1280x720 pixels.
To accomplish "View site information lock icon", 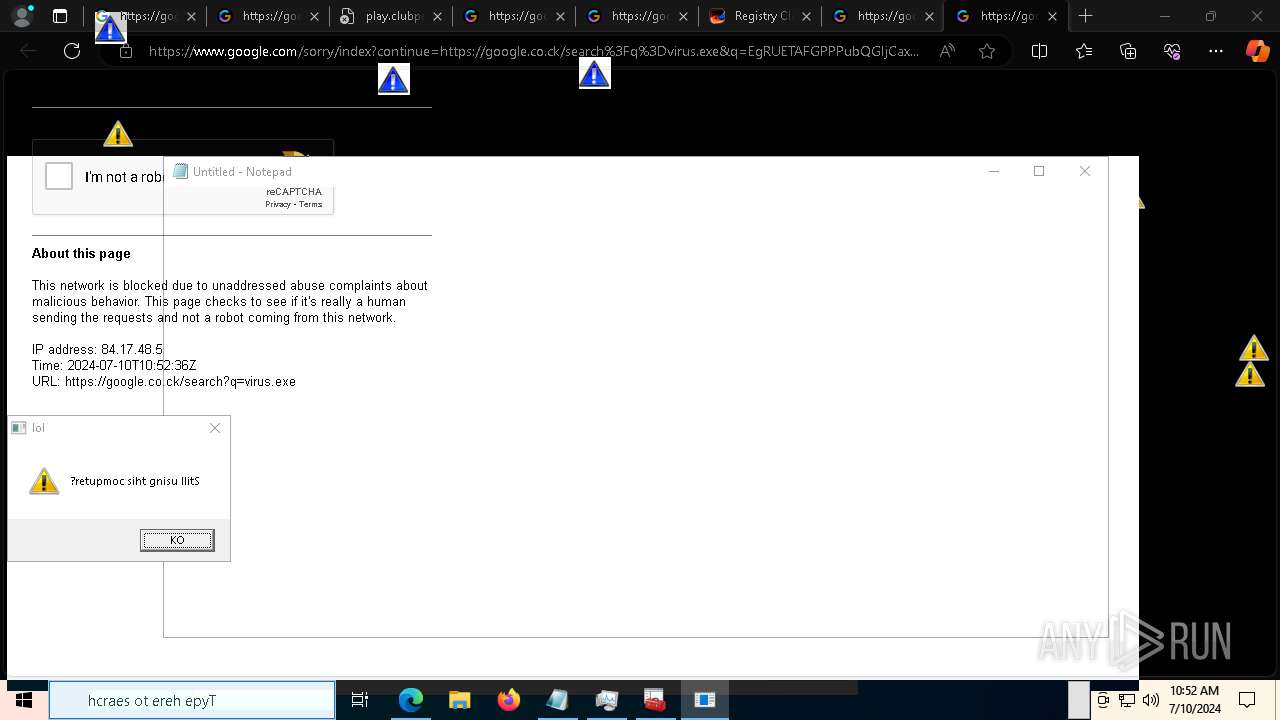I will pyautogui.click(x=126, y=51).
